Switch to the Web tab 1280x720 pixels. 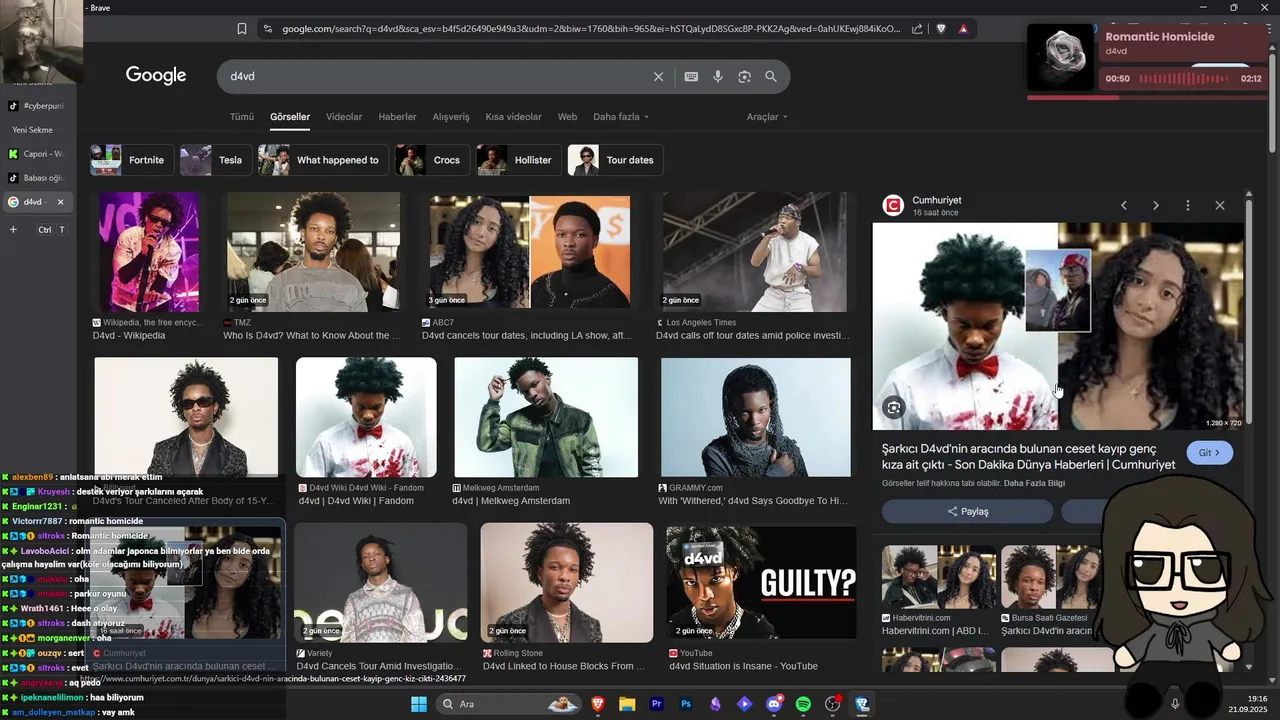(x=567, y=117)
